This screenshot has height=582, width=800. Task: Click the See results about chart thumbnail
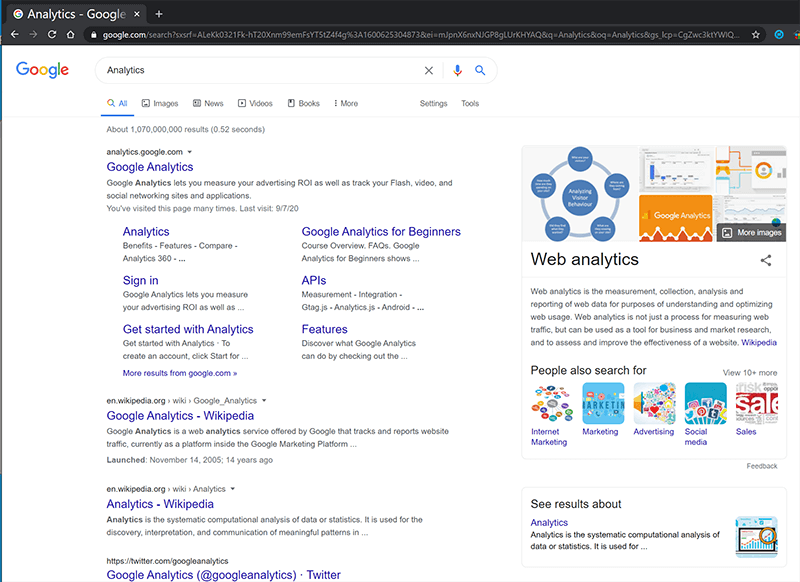point(756,536)
